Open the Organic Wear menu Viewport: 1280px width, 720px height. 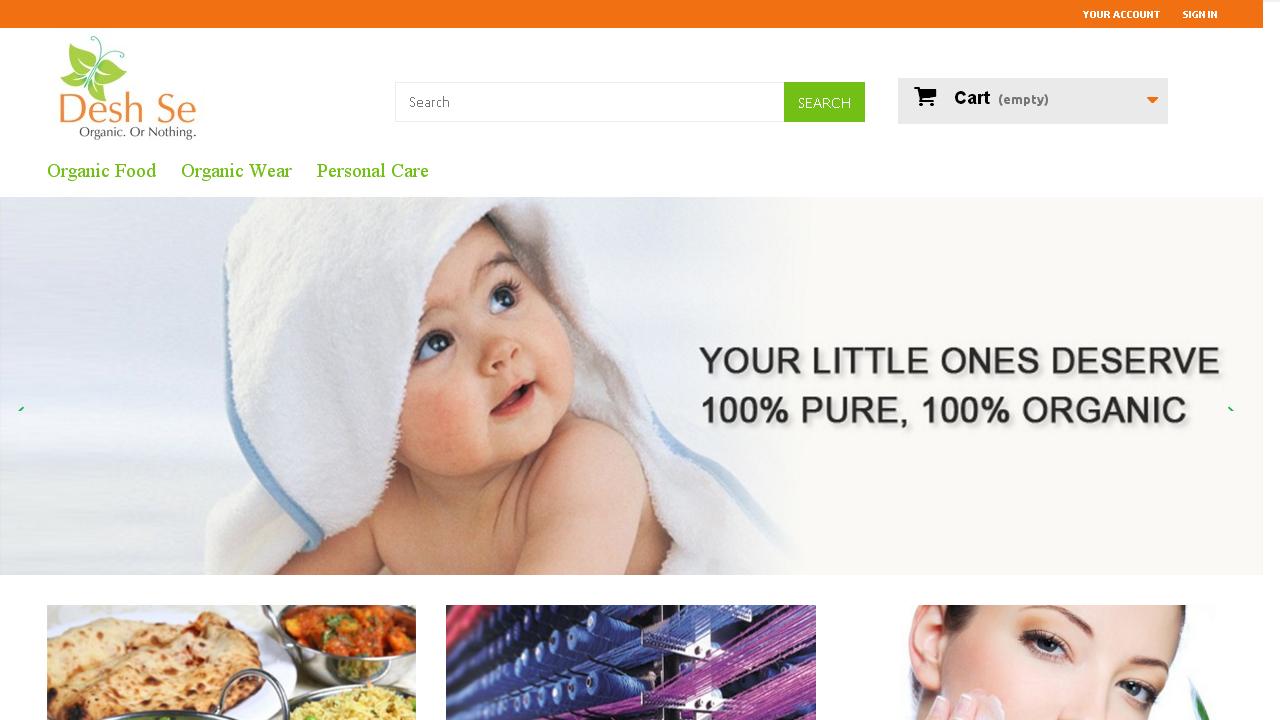[x=236, y=171]
